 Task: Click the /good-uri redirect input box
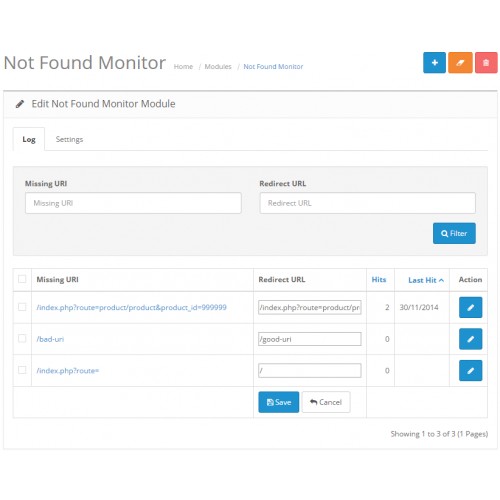point(310,339)
